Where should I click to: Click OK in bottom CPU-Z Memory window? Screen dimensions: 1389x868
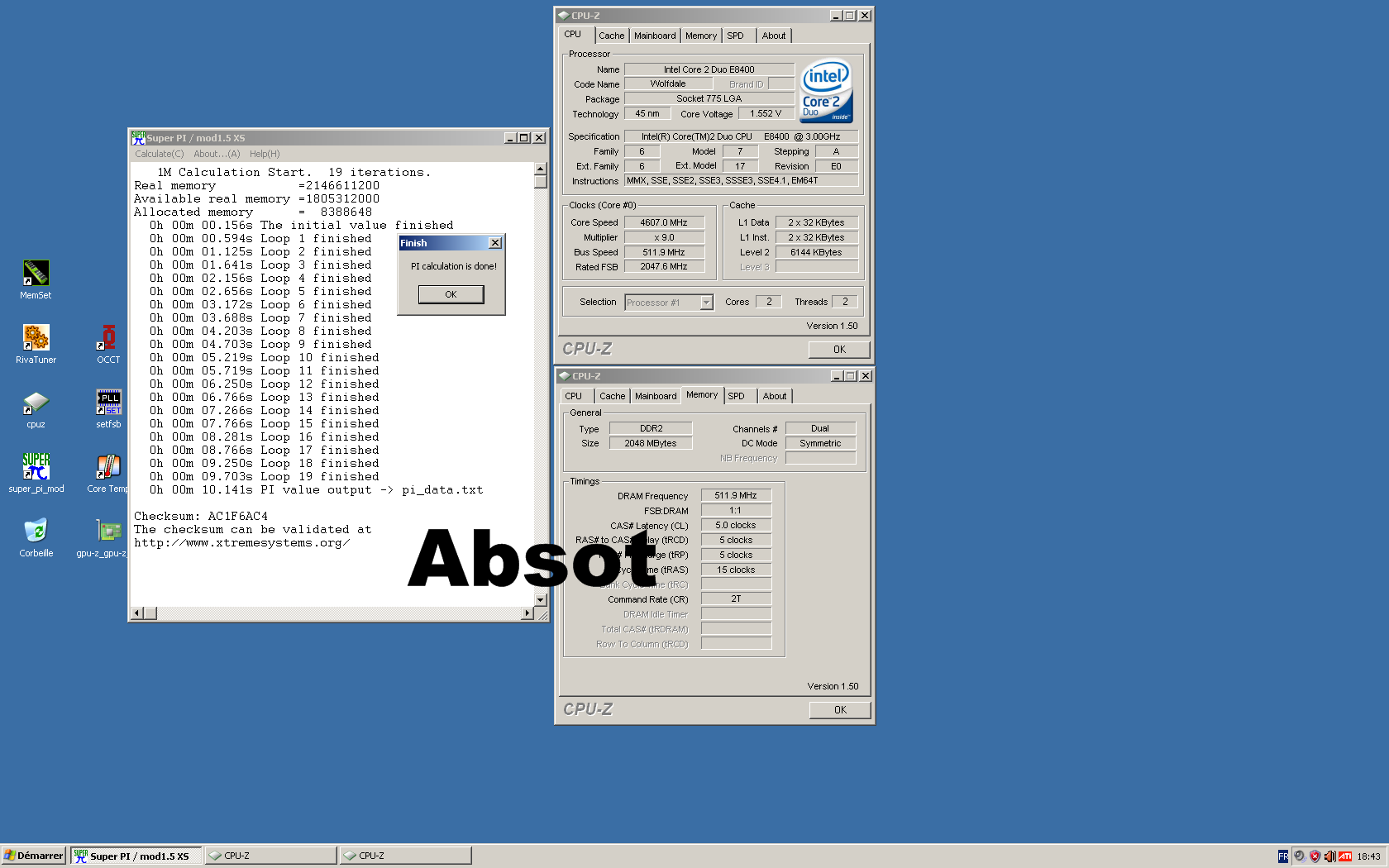point(840,710)
